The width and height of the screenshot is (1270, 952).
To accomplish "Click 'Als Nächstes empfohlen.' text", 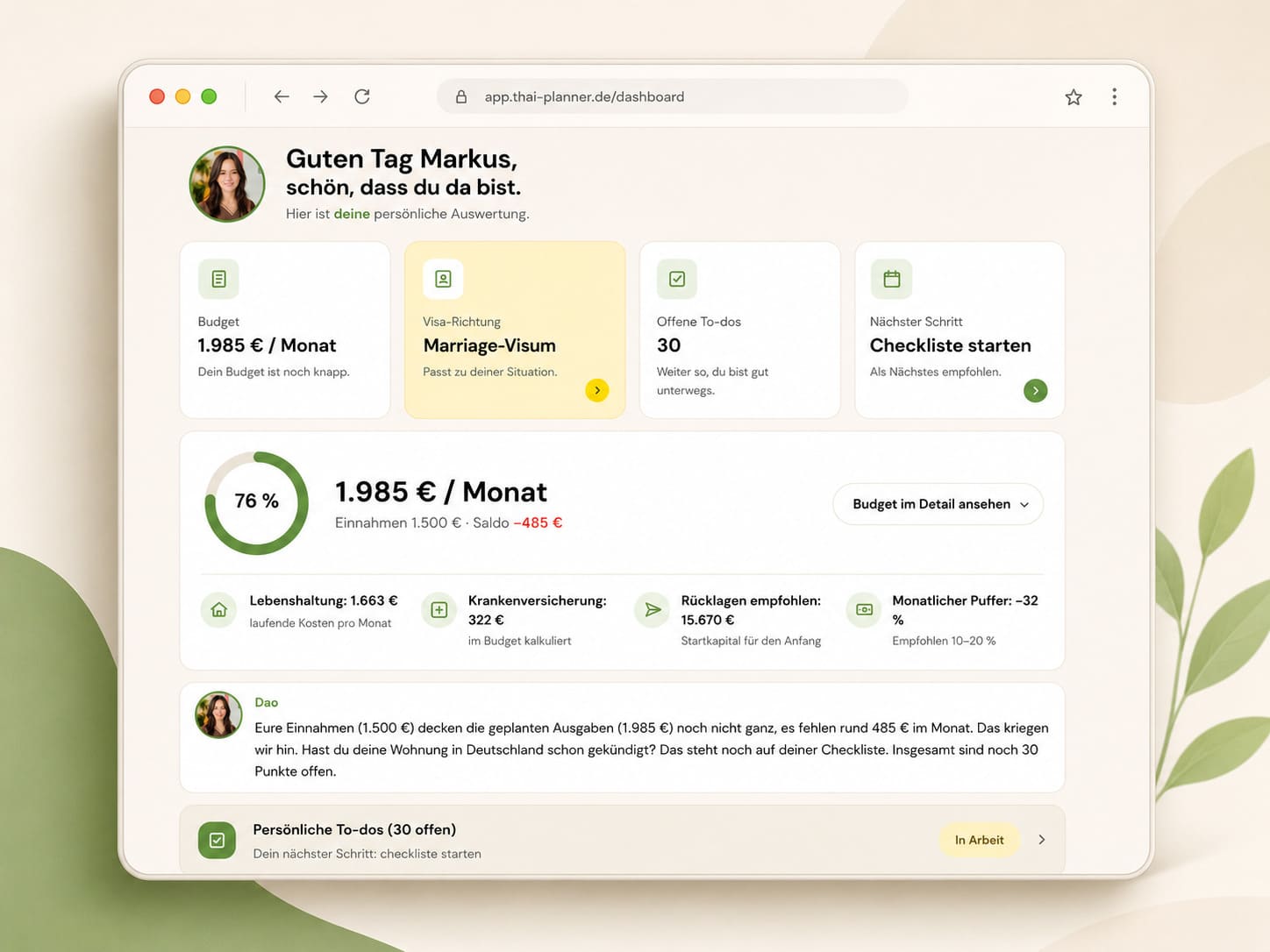I will (935, 372).
